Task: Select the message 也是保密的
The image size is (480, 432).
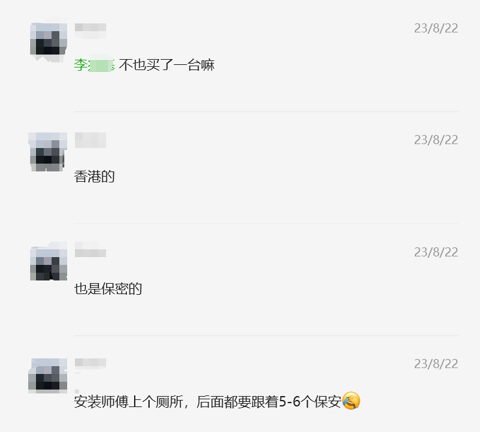Action: pos(108,289)
